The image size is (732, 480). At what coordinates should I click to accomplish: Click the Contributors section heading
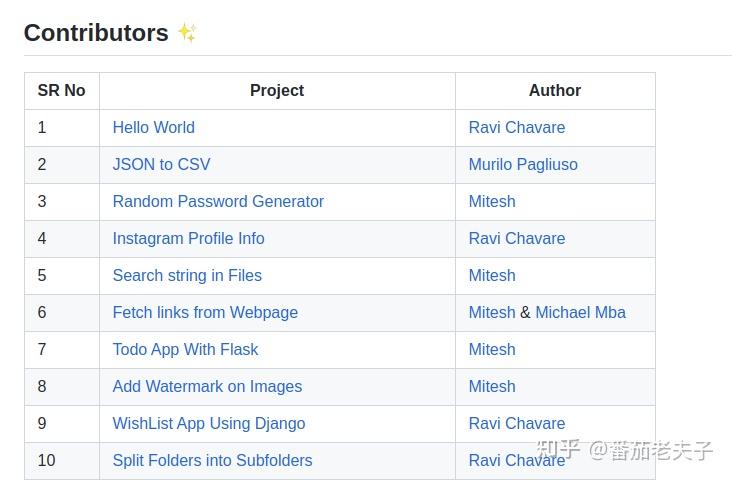[x=96, y=32]
